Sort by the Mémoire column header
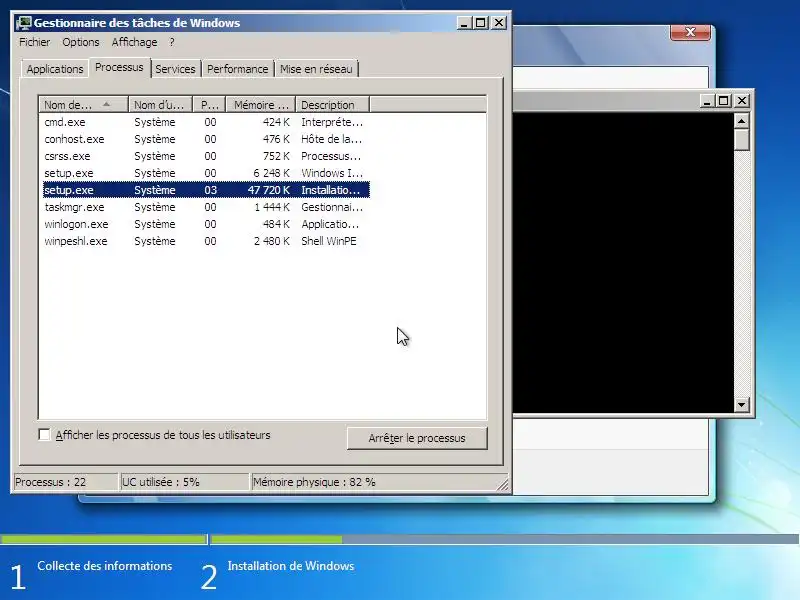Viewport: 800px width, 600px height. [x=261, y=105]
